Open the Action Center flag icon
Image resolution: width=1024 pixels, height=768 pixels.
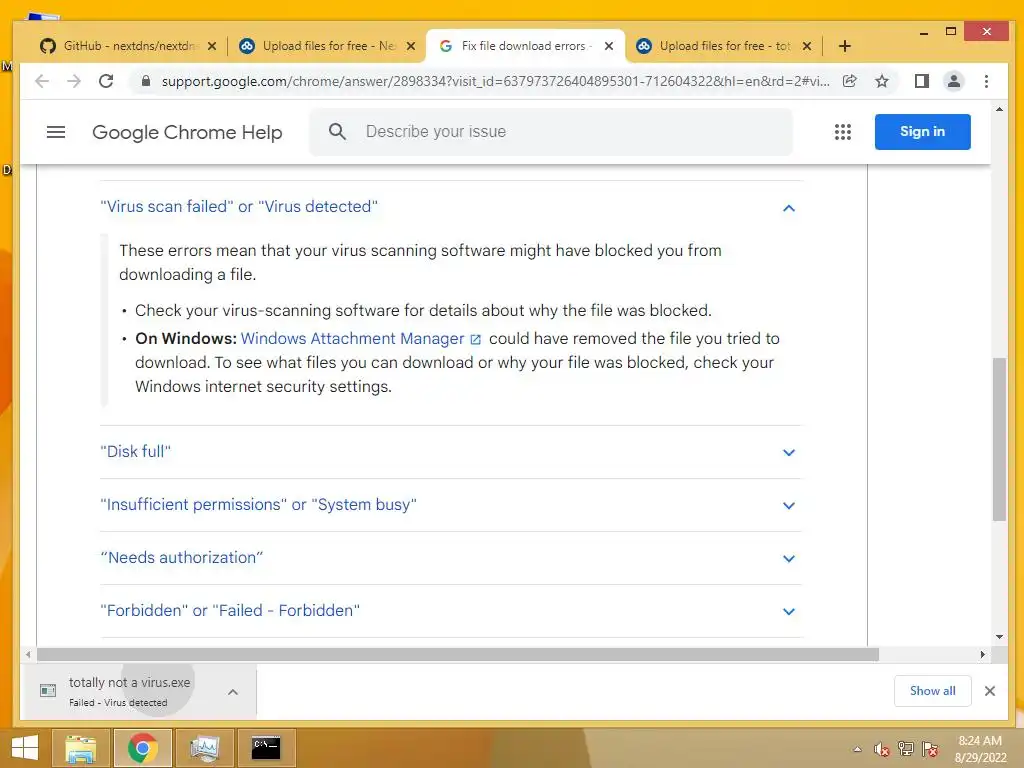[x=929, y=749]
